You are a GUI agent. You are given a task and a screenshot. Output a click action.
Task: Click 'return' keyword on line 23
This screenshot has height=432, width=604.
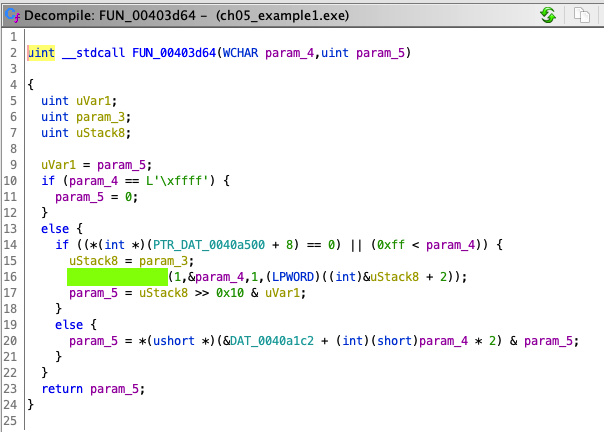pyautogui.click(x=62, y=389)
